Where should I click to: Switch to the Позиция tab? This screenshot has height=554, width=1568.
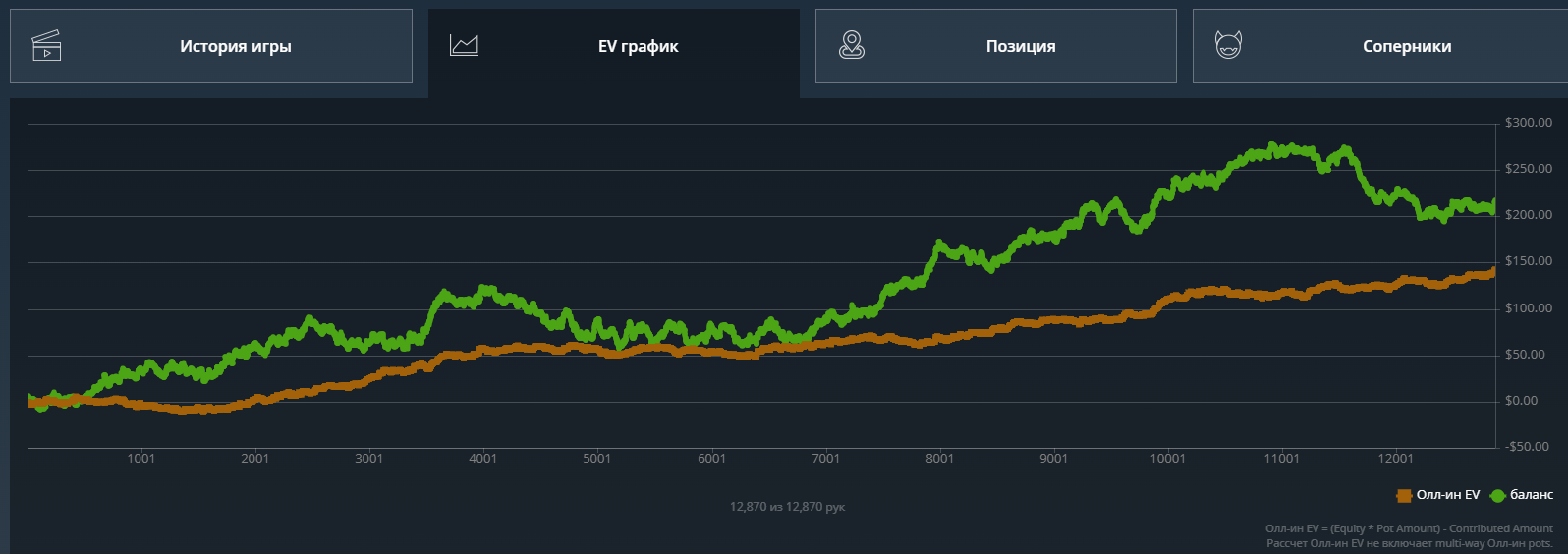tap(995, 46)
